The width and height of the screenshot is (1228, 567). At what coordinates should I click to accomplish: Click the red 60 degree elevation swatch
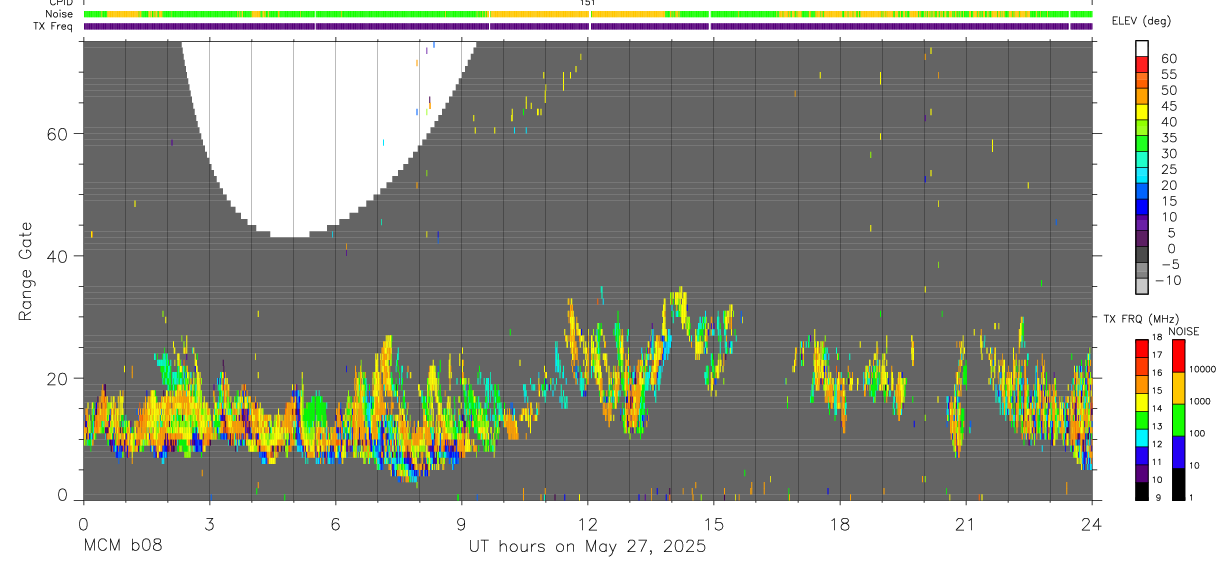(x=1142, y=66)
